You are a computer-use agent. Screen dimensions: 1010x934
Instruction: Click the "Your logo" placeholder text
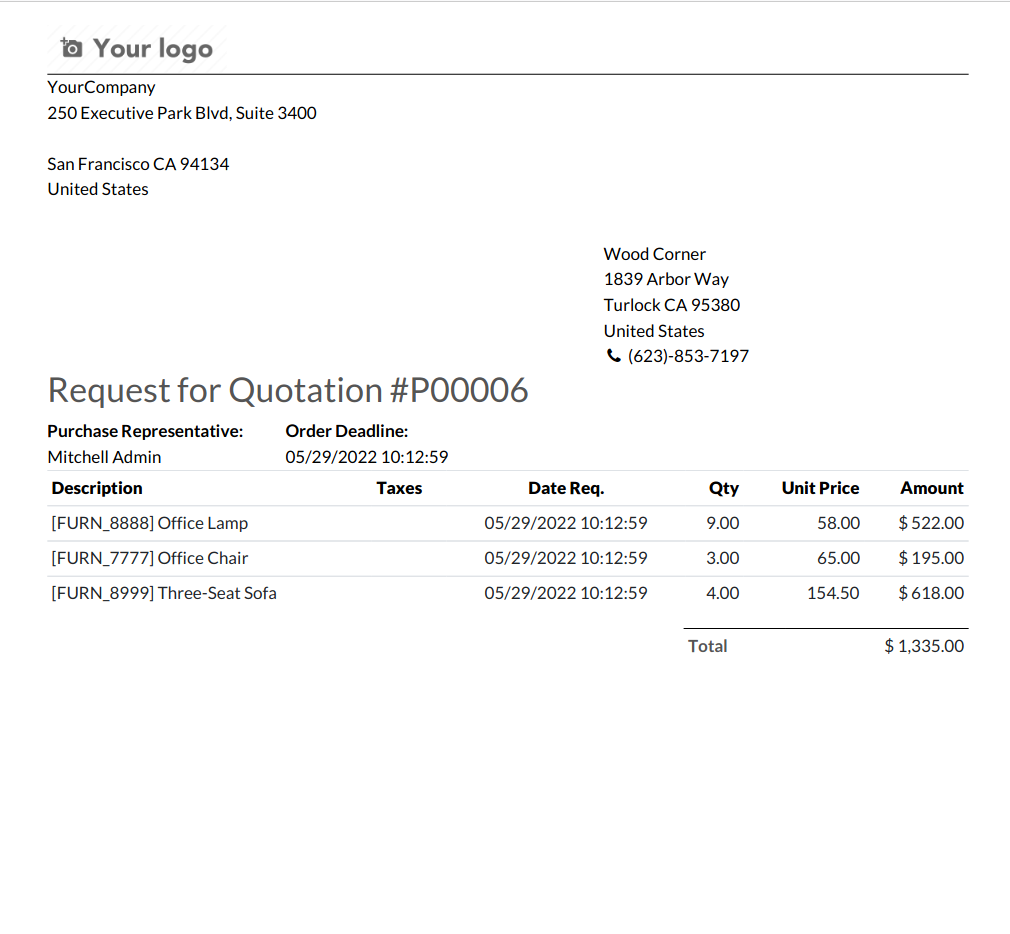(152, 49)
